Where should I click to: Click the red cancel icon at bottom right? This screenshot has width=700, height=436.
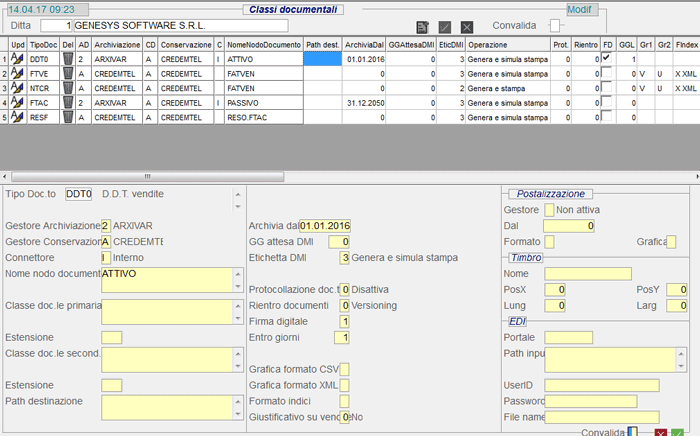[661, 432]
